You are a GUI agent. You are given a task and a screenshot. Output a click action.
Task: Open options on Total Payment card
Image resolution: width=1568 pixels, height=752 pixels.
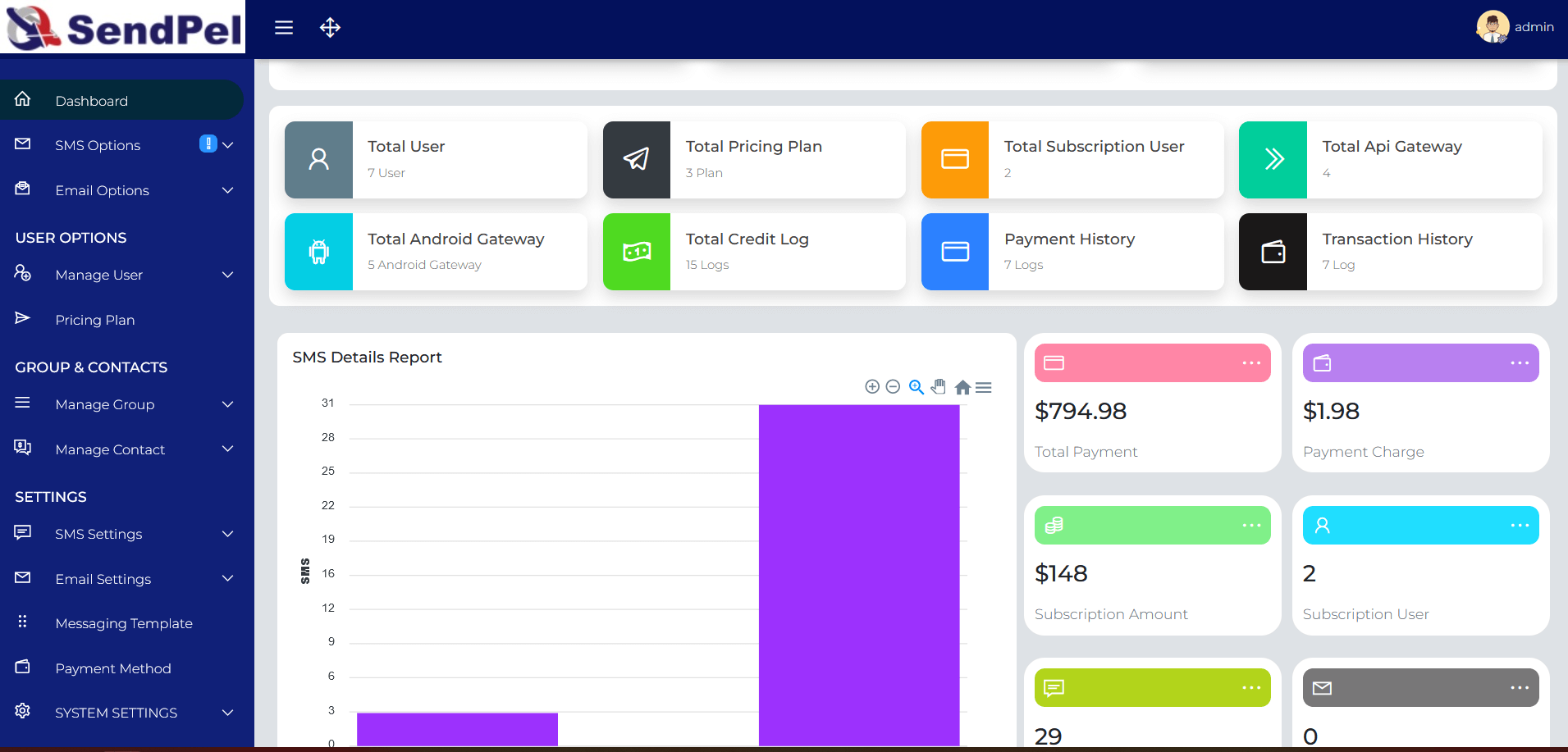click(x=1250, y=363)
